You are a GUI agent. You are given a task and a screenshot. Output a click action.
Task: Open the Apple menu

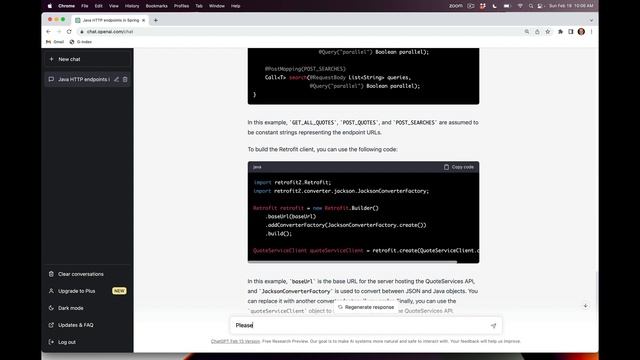50,6
